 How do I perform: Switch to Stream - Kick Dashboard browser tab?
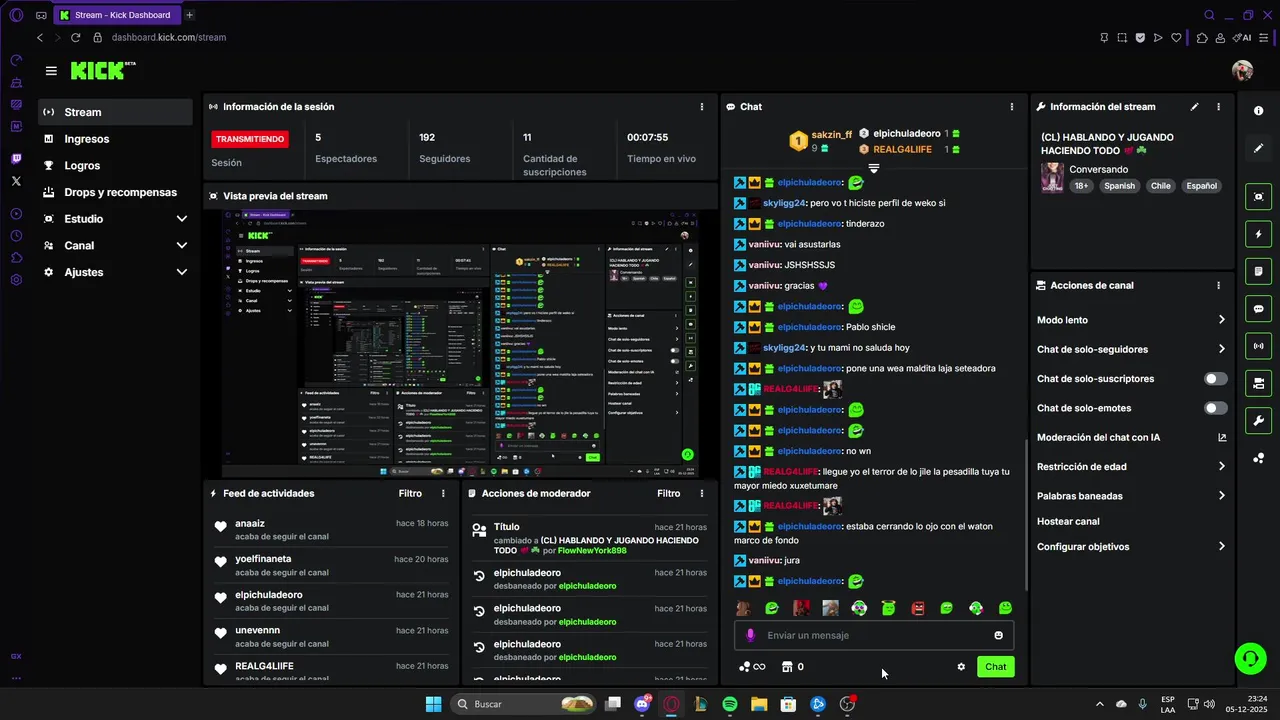(115, 15)
